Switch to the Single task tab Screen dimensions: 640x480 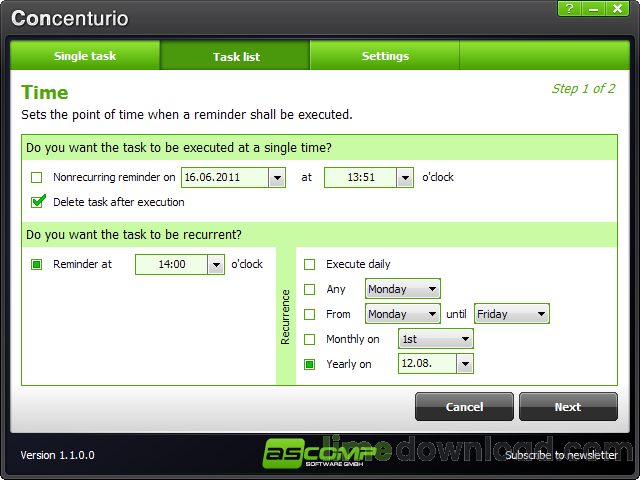tap(85, 56)
